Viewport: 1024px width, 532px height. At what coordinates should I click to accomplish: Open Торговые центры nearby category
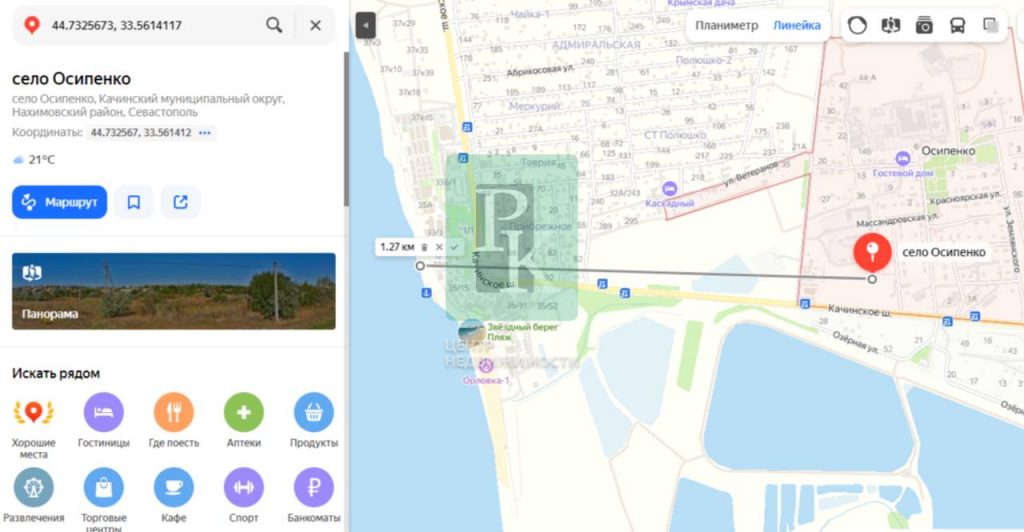click(x=103, y=499)
